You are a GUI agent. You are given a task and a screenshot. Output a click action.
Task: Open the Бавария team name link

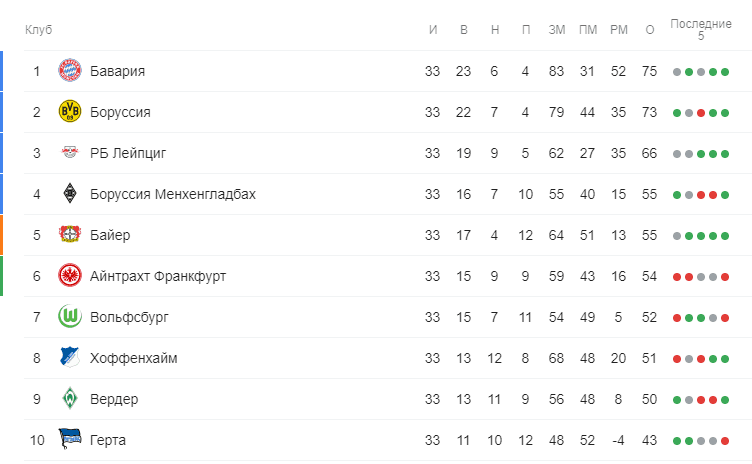click(118, 71)
